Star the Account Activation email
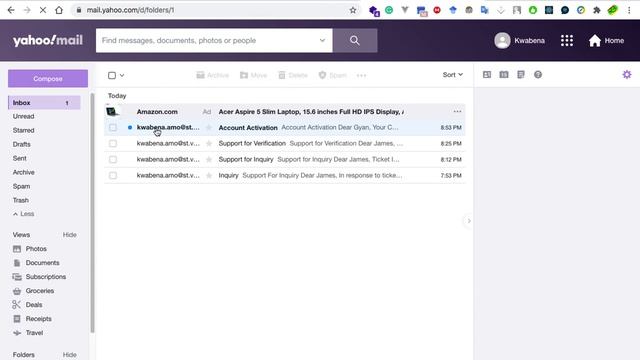Screen dimensions: 640x360 click(209, 127)
